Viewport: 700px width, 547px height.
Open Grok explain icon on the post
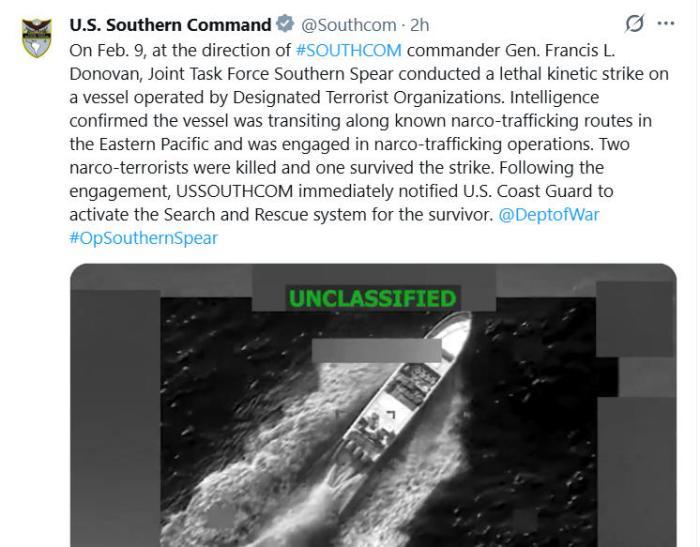click(x=634, y=24)
